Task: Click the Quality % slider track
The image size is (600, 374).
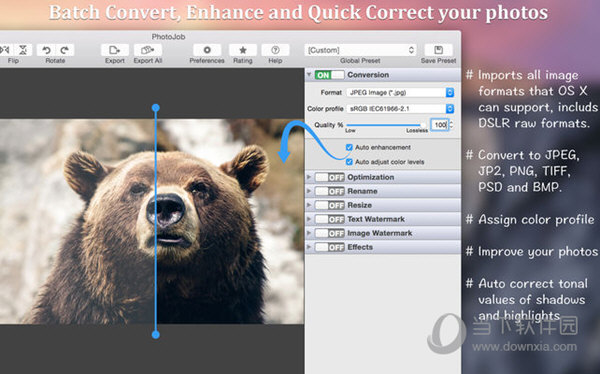Action: (386, 125)
